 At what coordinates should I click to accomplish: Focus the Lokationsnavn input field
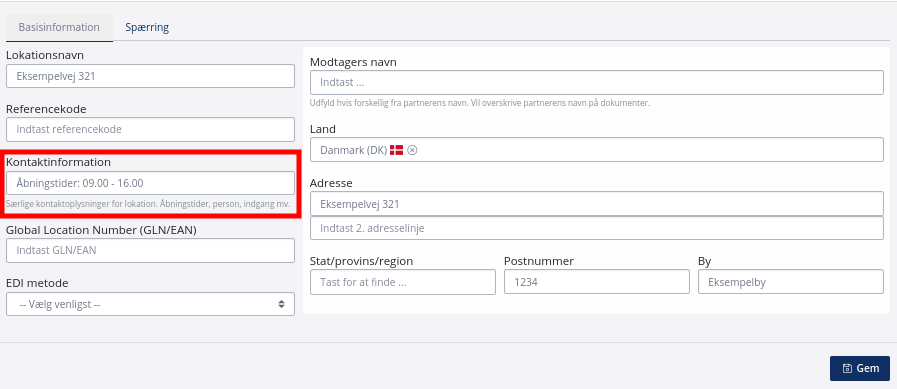pyautogui.click(x=150, y=76)
